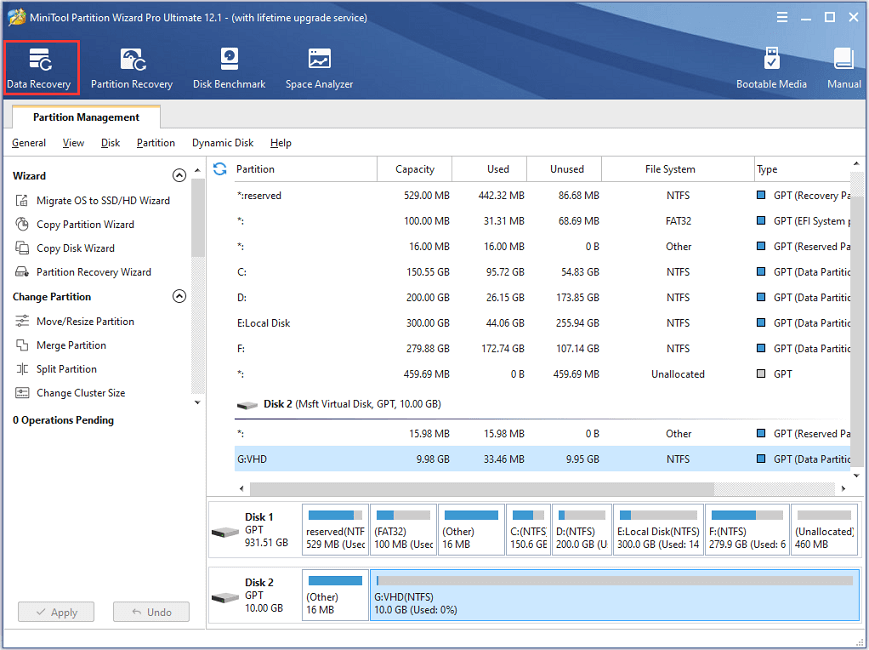Open the View menu
The height and width of the screenshot is (650, 869).
(73, 143)
